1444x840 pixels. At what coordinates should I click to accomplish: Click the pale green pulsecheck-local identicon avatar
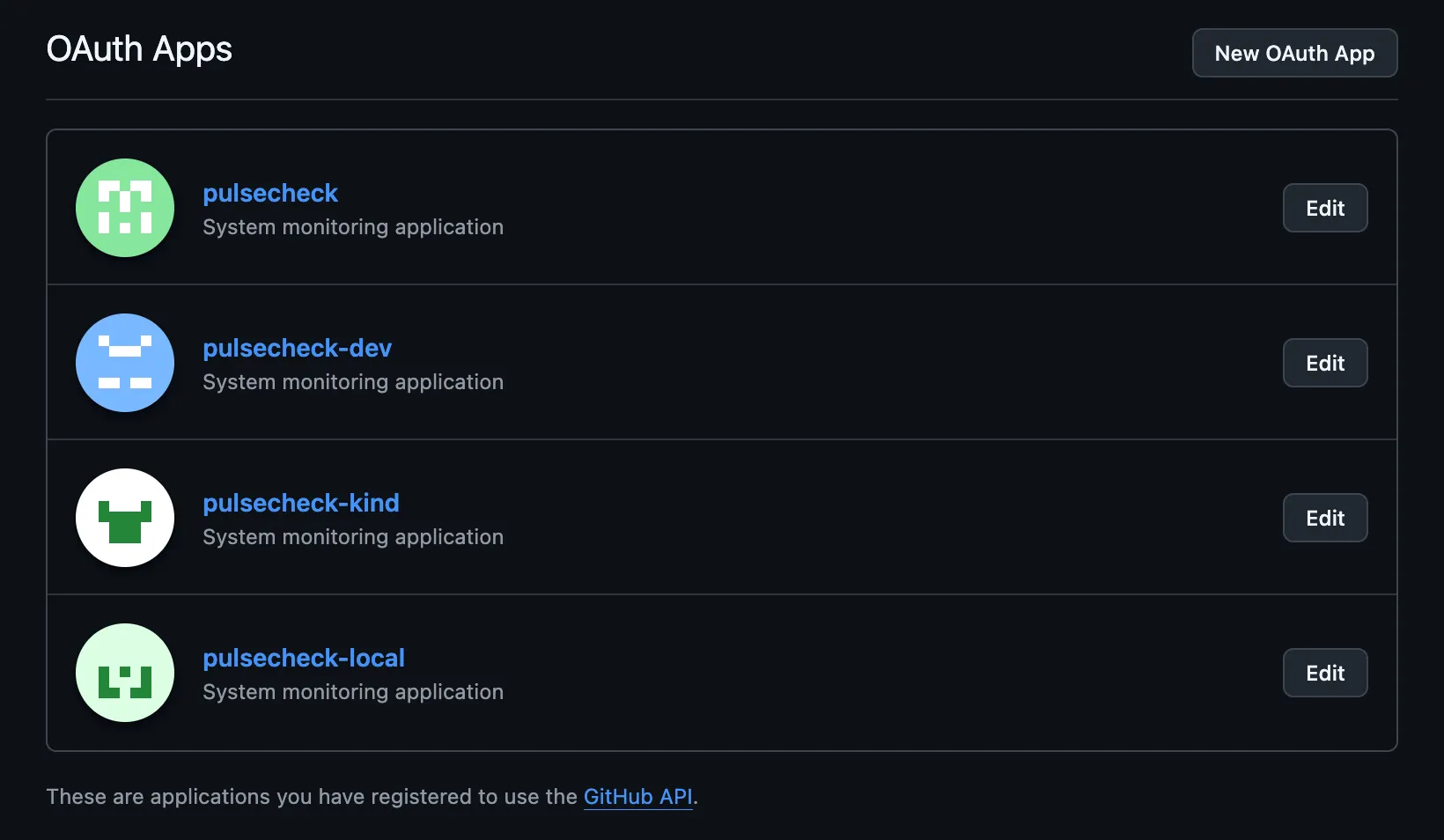(x=125, y=673)
